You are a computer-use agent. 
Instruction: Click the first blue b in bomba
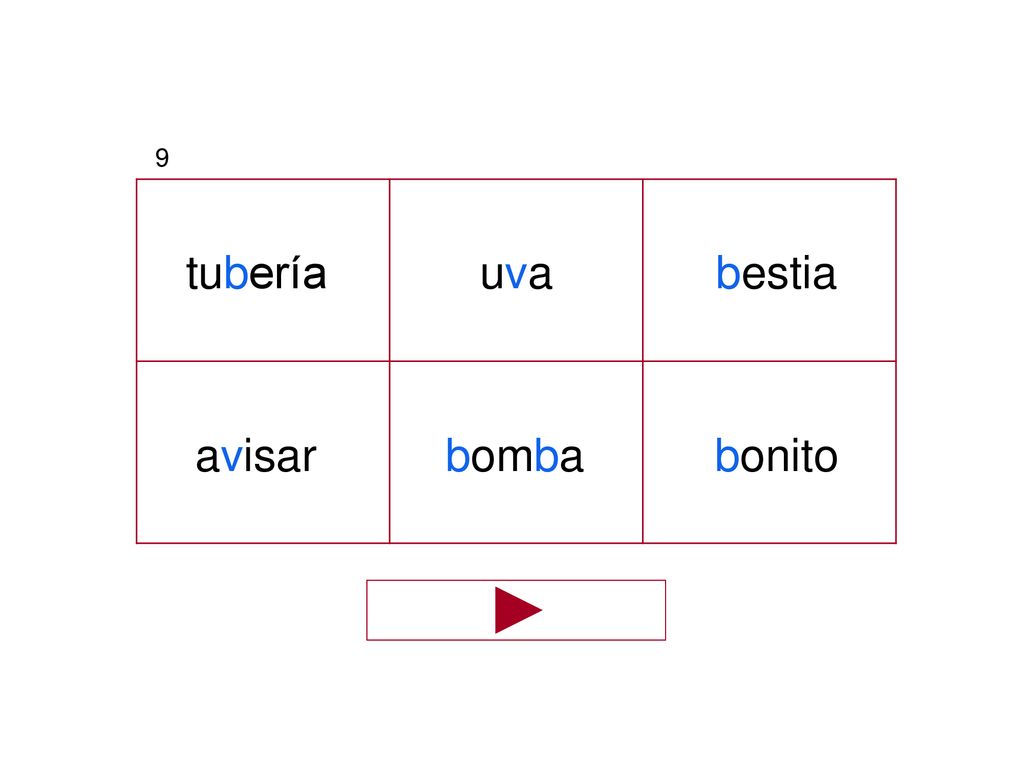click(x=458, y=455)
